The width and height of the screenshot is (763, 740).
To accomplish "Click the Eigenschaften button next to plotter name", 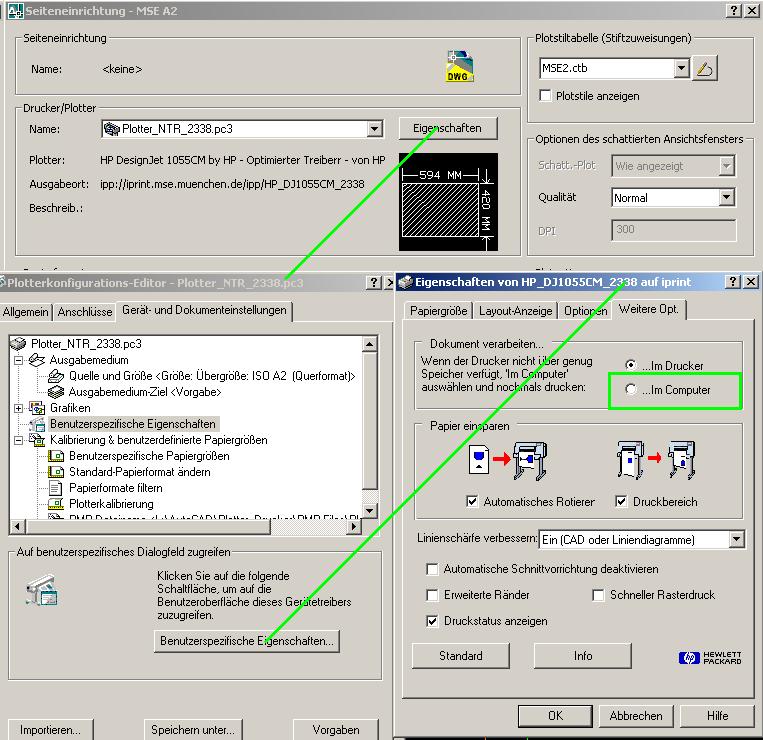I will 447,128.
